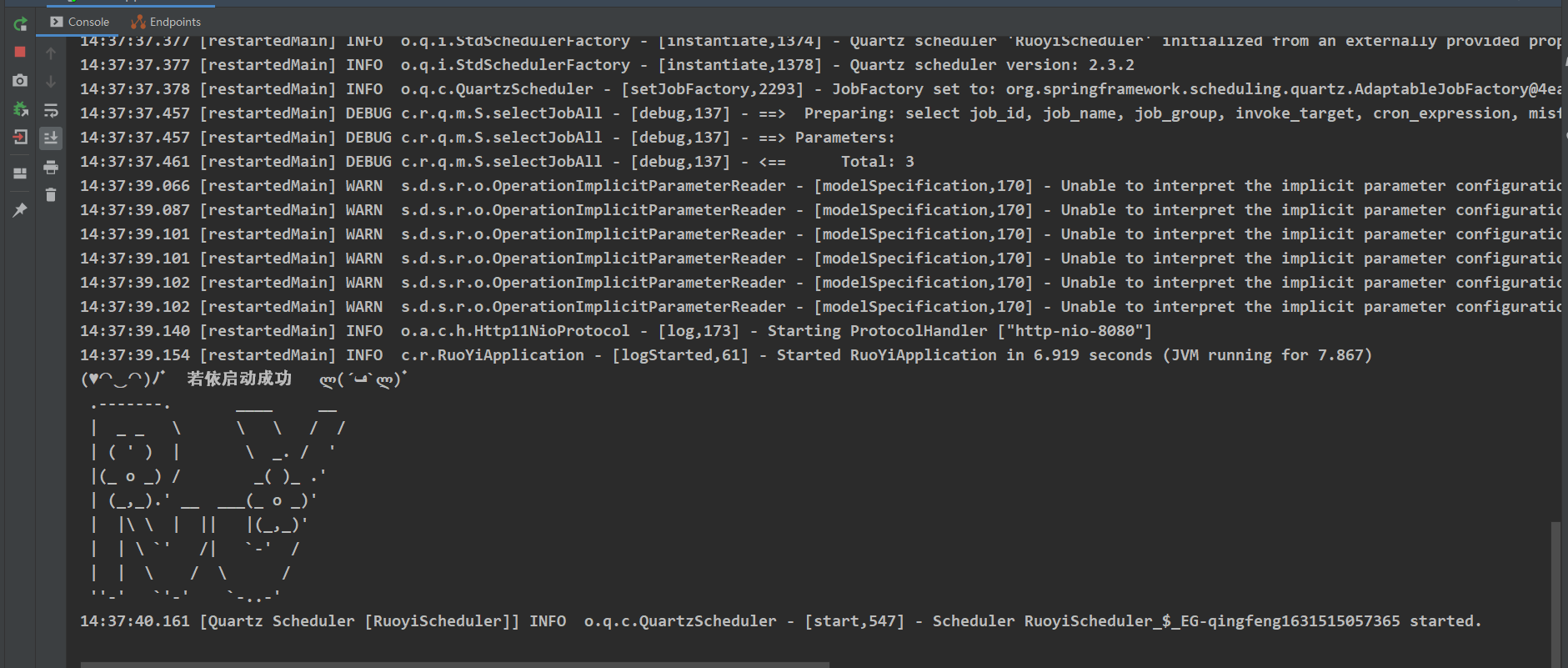Click the WARN line timestamped 14:37:39.087

click(820, 210)
